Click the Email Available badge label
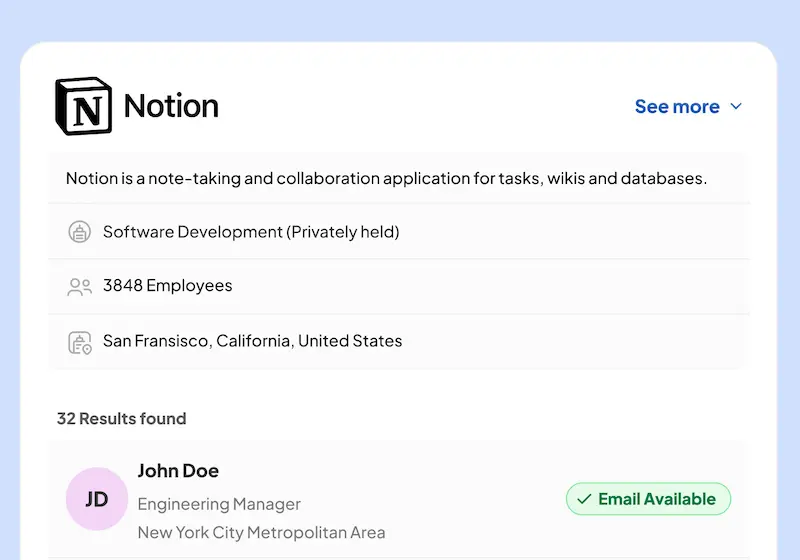 tap(657, 499)
